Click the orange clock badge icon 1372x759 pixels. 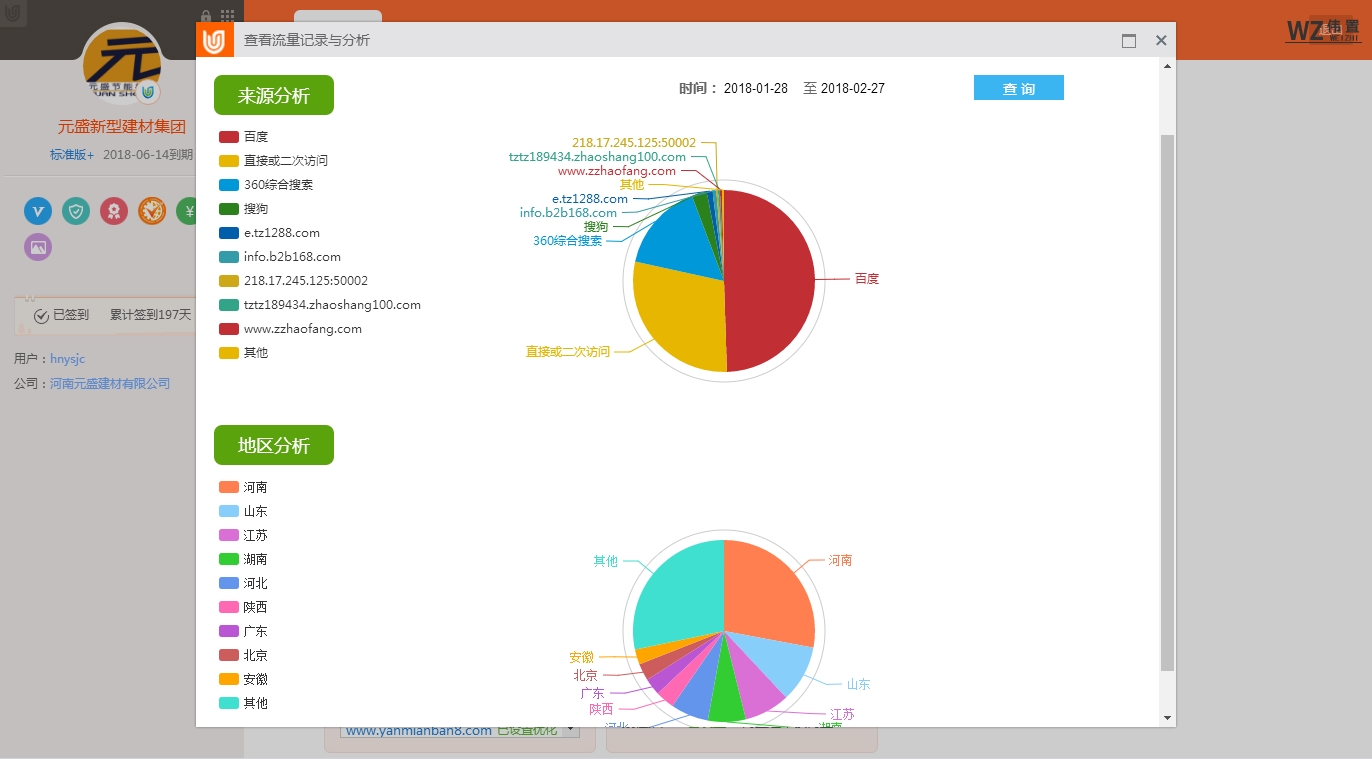[x=152, y=211]
